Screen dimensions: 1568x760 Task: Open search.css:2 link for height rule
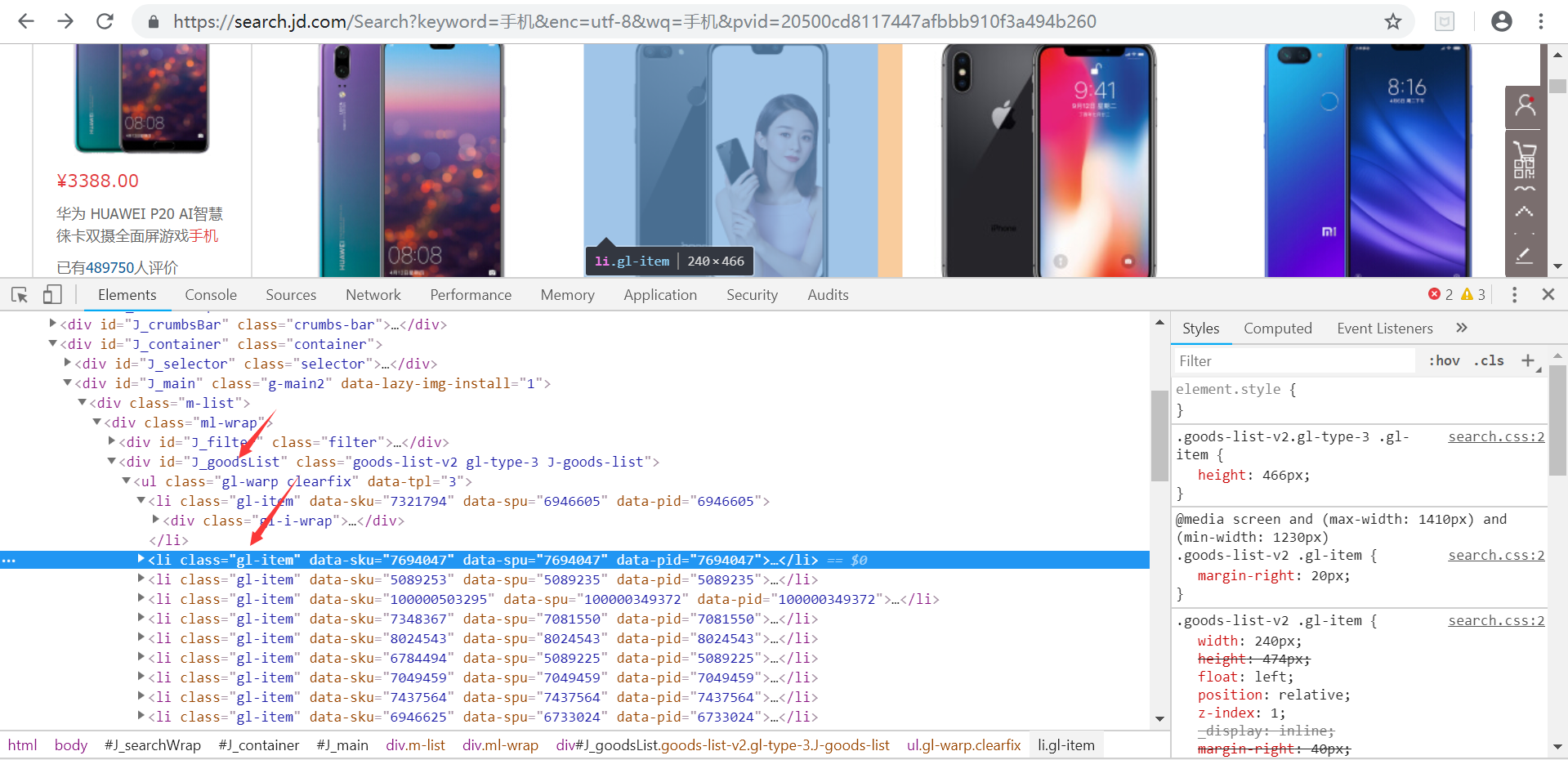point(1496,436)
